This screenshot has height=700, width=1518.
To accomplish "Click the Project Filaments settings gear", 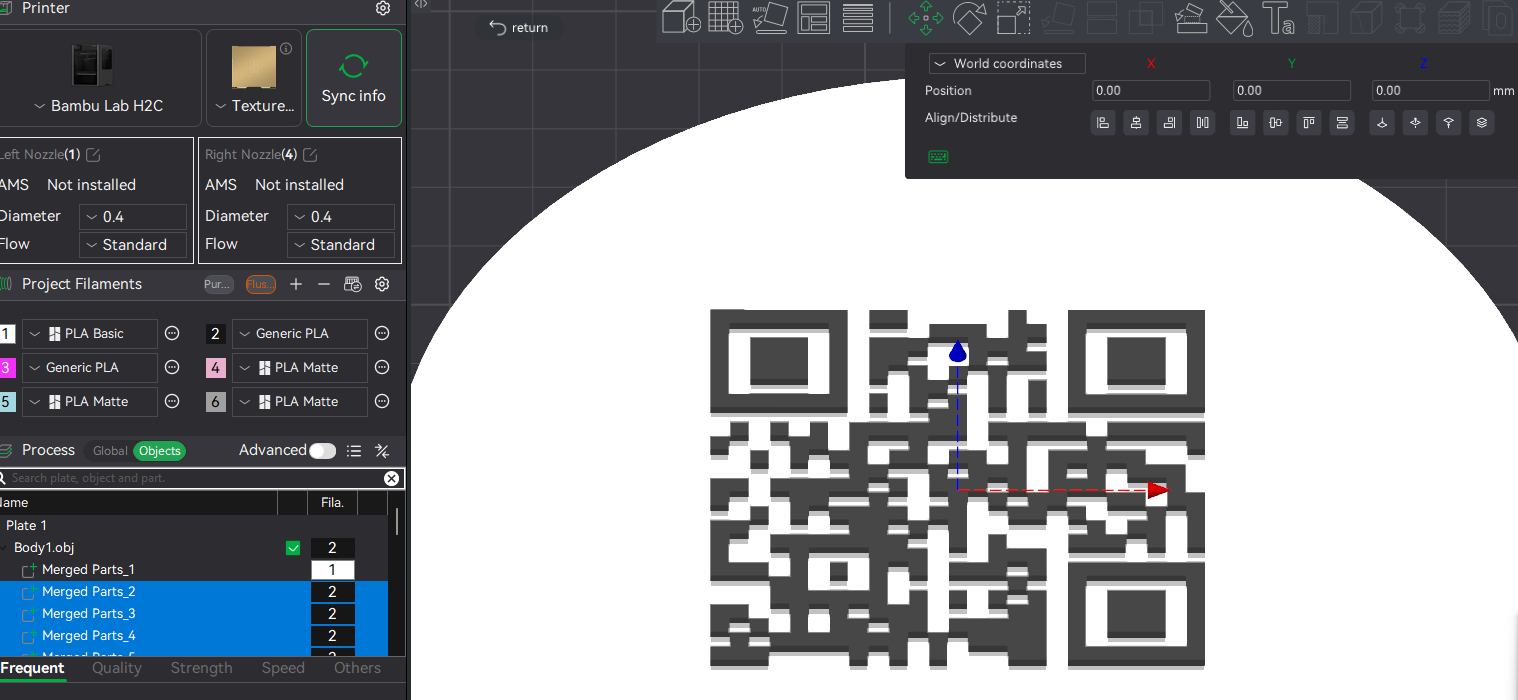I will 382,284.
